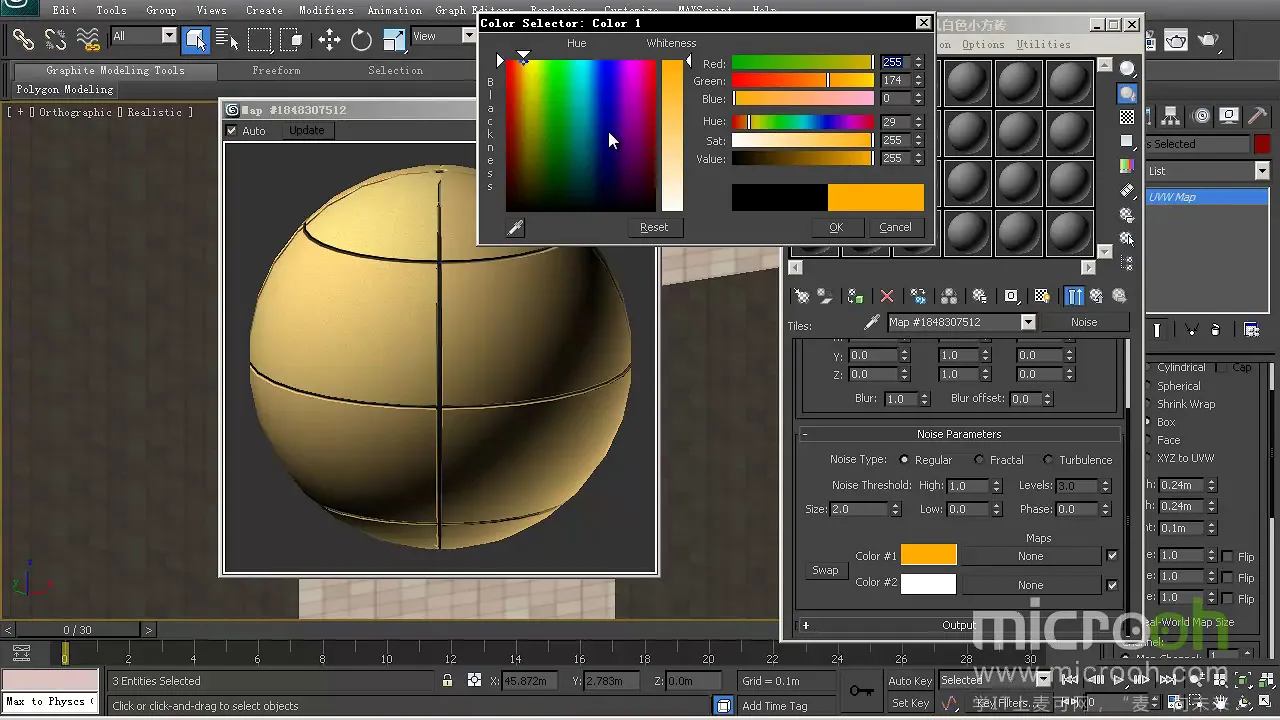Click the Color #1 orange swatch

(x=928, y=555)
